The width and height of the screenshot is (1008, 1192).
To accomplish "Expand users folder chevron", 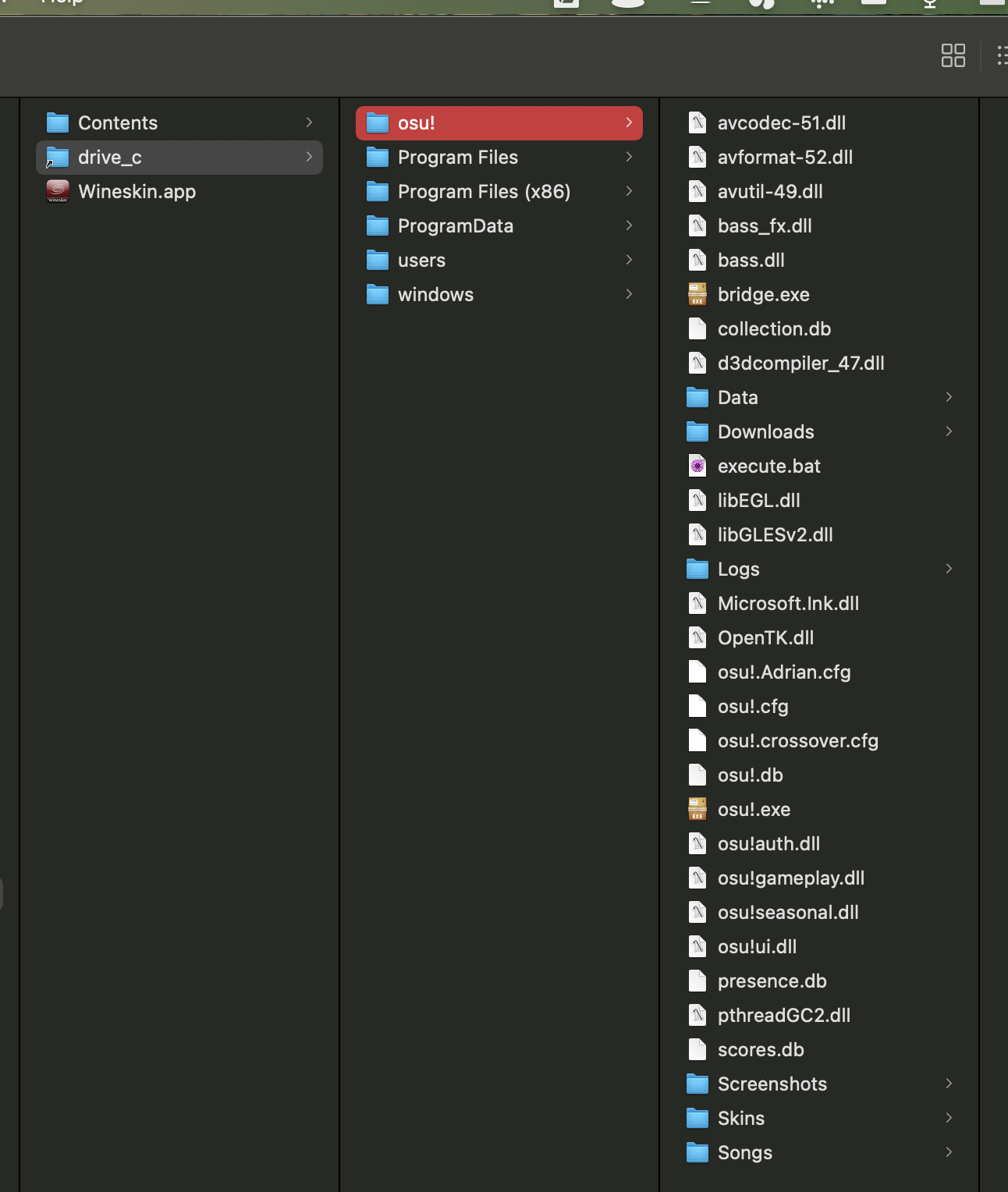I will coord(629,260).
